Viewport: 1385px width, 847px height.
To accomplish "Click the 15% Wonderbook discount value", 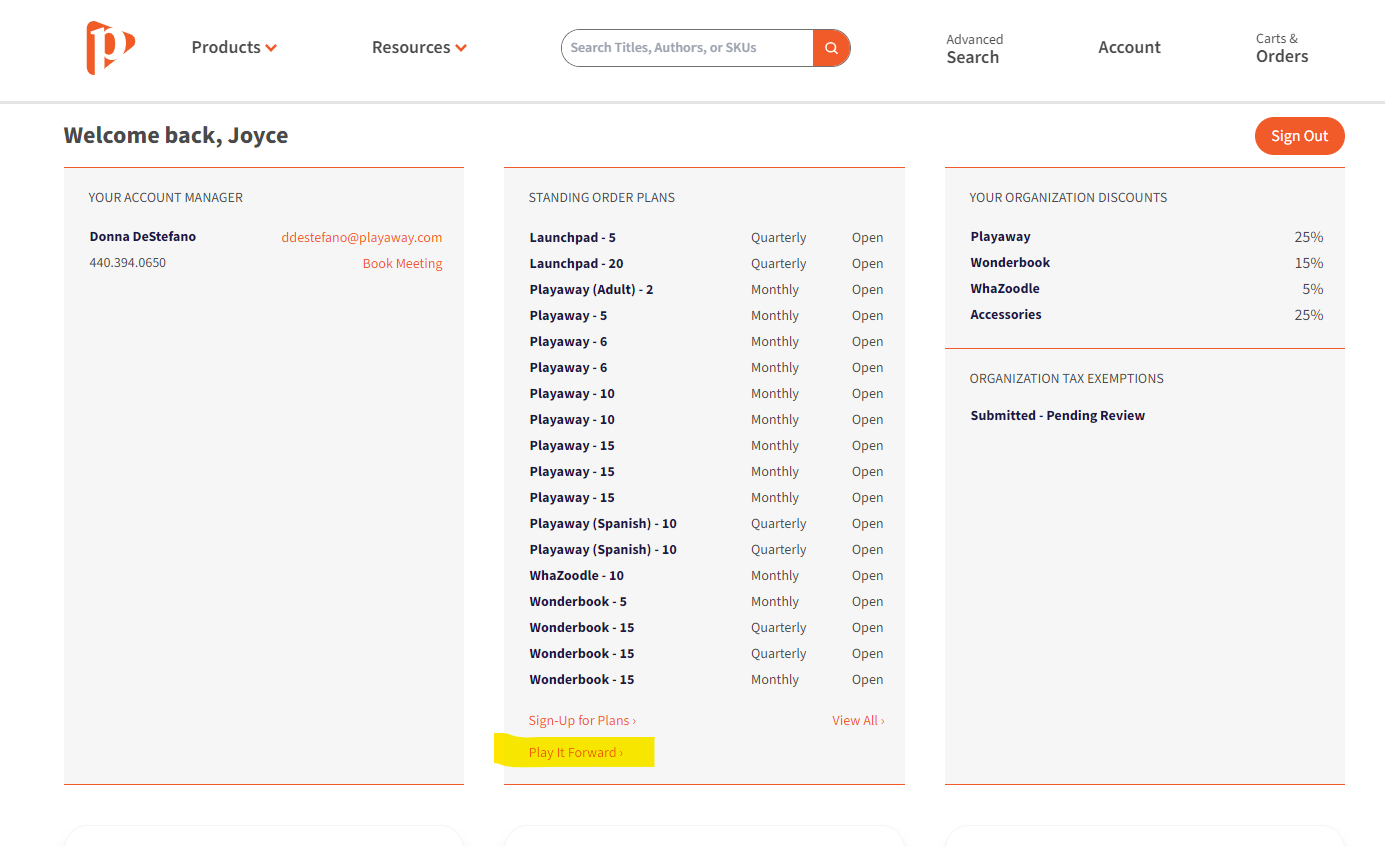I will coord(1309,263).
